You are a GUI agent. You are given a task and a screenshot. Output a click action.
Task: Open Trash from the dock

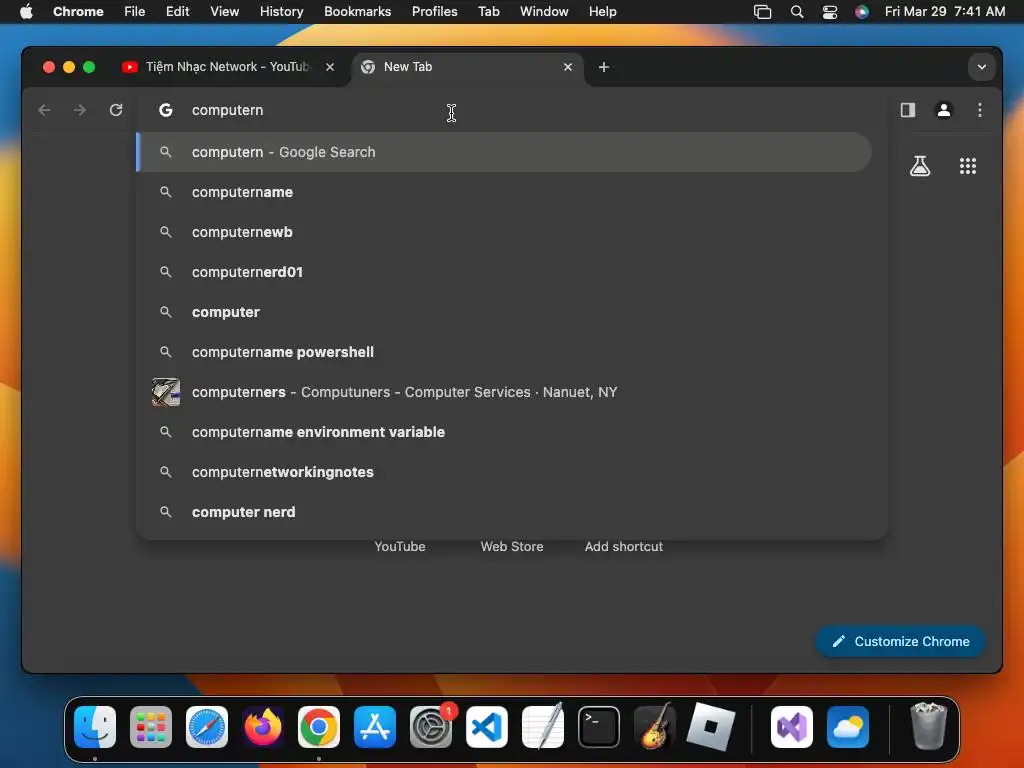click(928, 726)
